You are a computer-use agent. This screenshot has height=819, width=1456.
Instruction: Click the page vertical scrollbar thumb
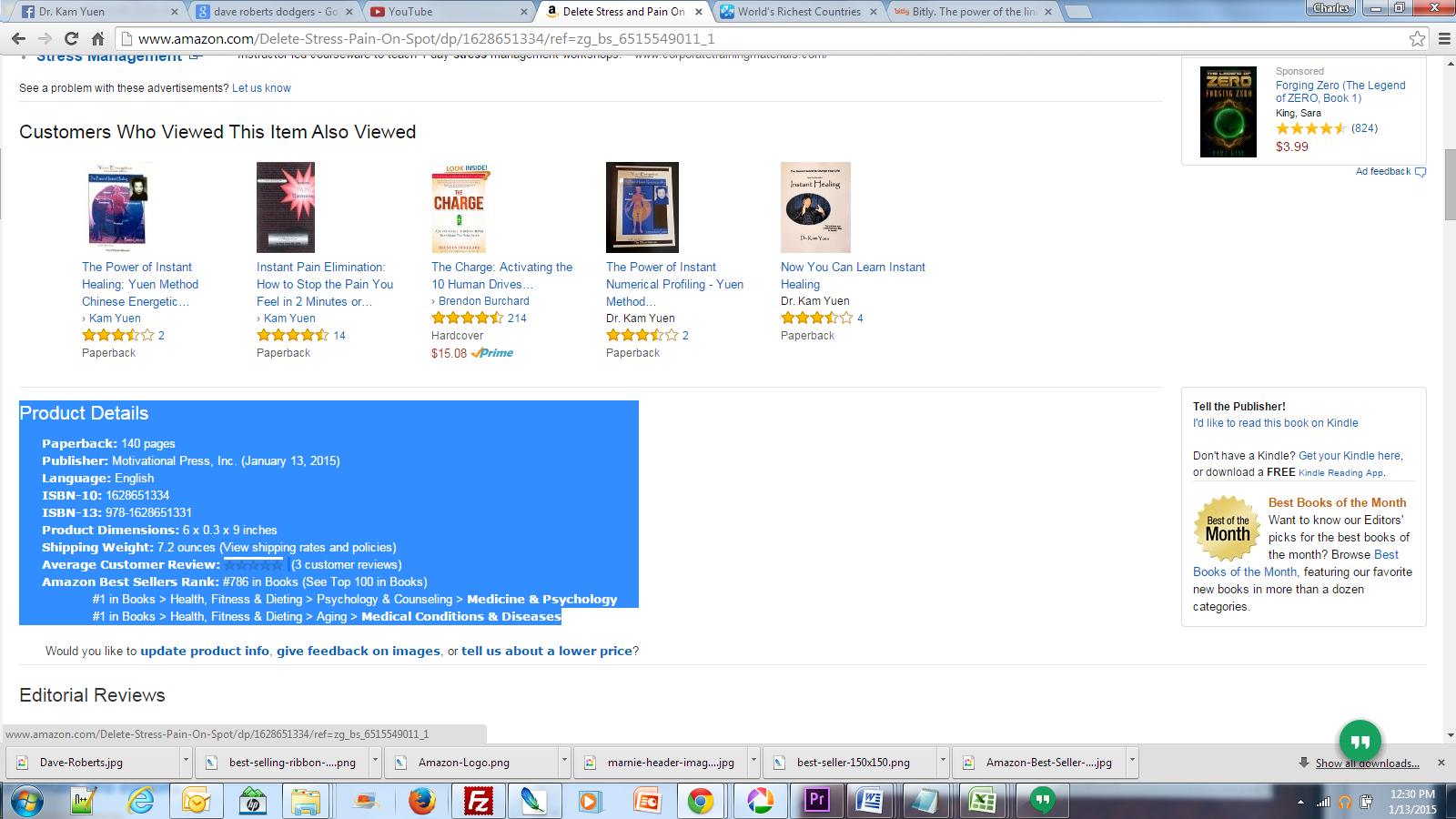click(x=1449, y=184)
